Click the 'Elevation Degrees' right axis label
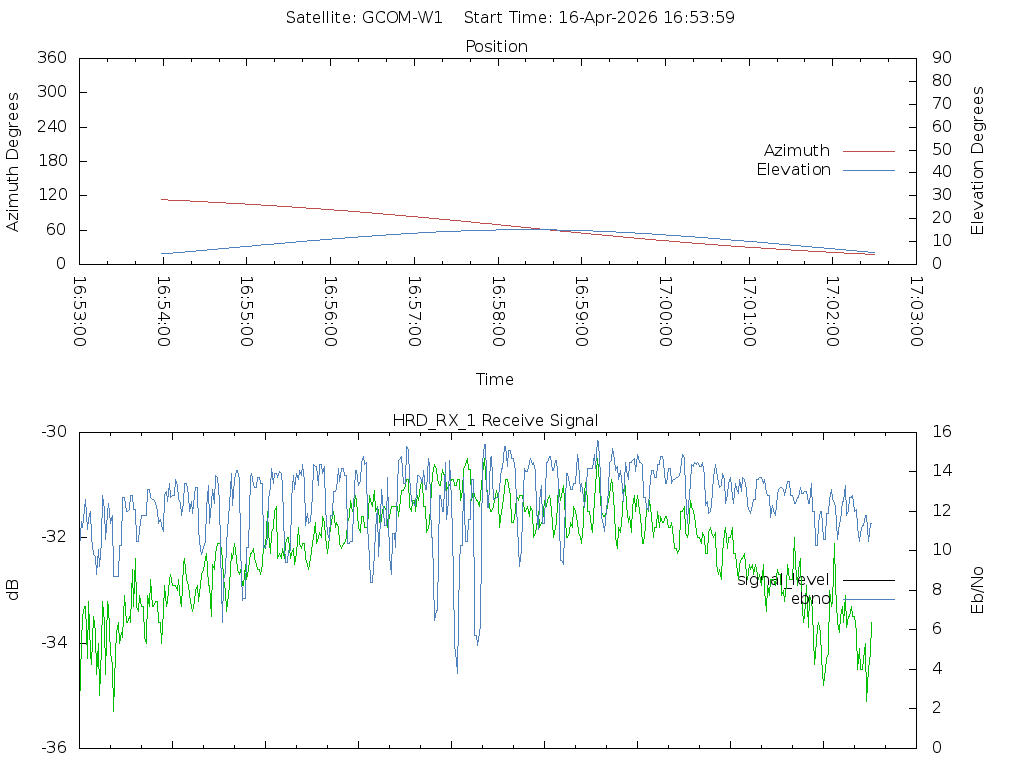The height and width of the screenshot is (768, 1024). [x=978, y=161]
